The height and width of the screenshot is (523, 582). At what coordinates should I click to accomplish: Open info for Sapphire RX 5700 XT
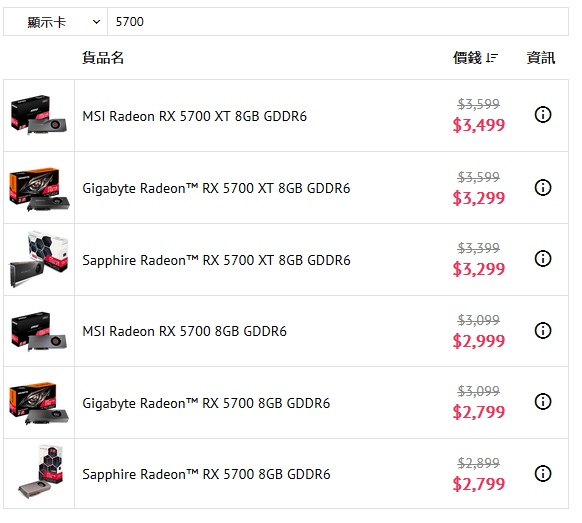click(543, 259)
